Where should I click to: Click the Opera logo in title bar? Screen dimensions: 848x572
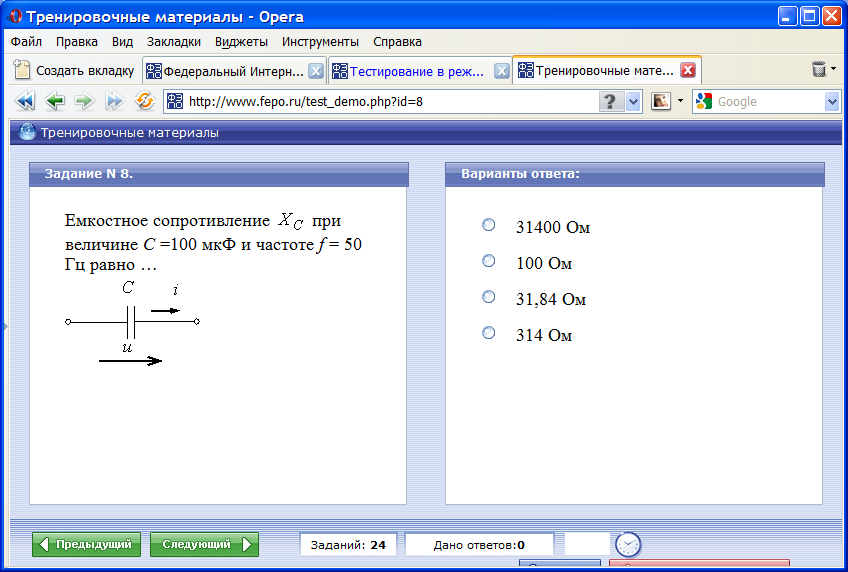15,17
